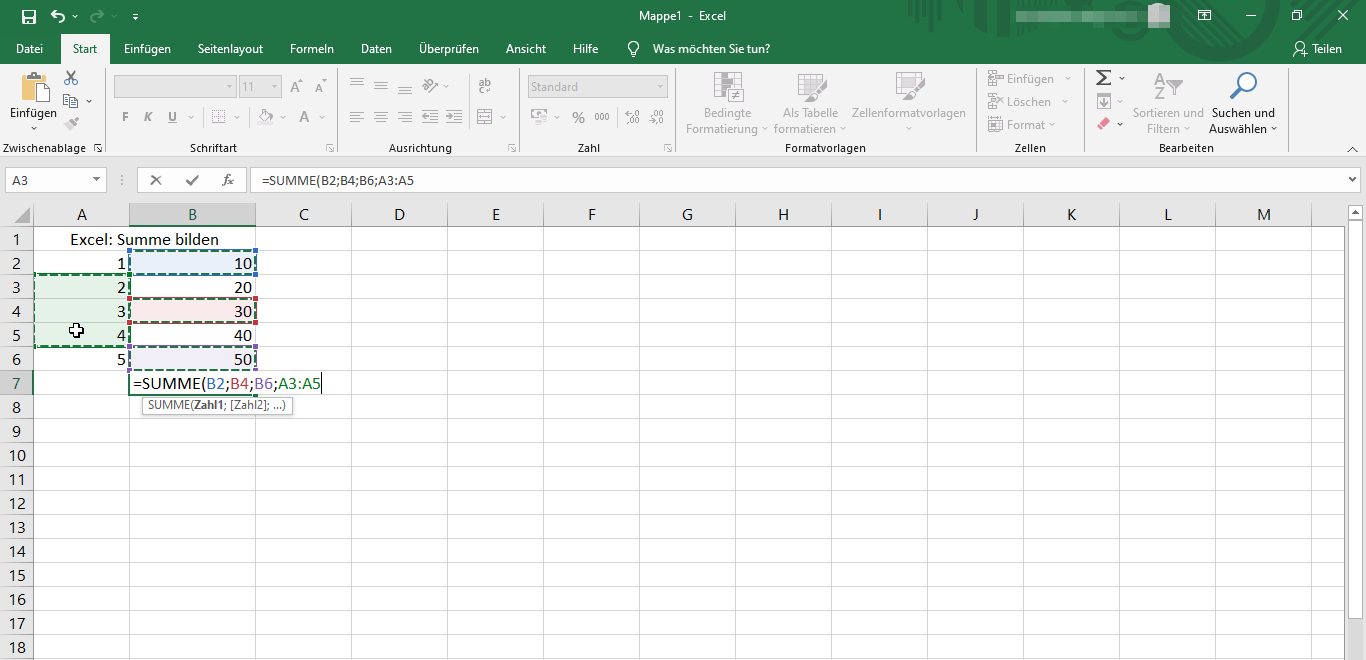The width and height of the screenshot is (1366, 660).
Task: Switch to the Formeln tab
Action: (x=312, y=49)
